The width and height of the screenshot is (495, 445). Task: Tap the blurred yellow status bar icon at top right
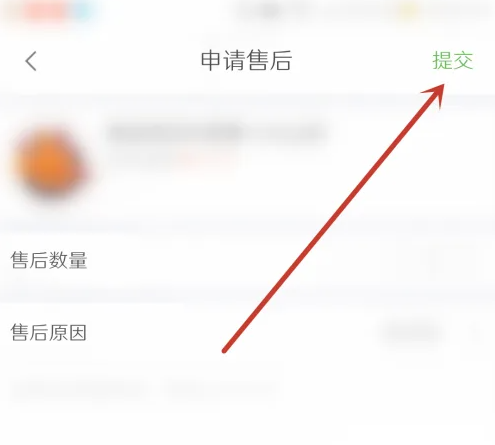coord(408,11)
